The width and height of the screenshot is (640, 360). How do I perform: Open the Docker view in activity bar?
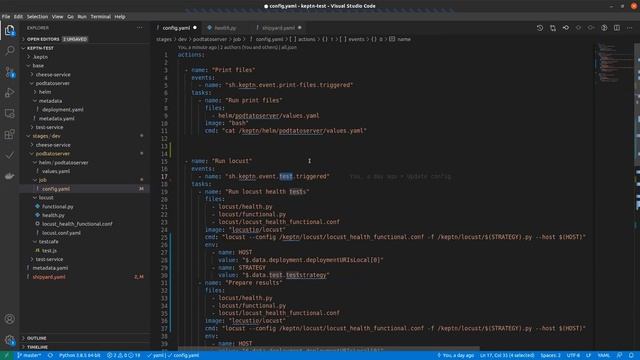pos(9,176)
